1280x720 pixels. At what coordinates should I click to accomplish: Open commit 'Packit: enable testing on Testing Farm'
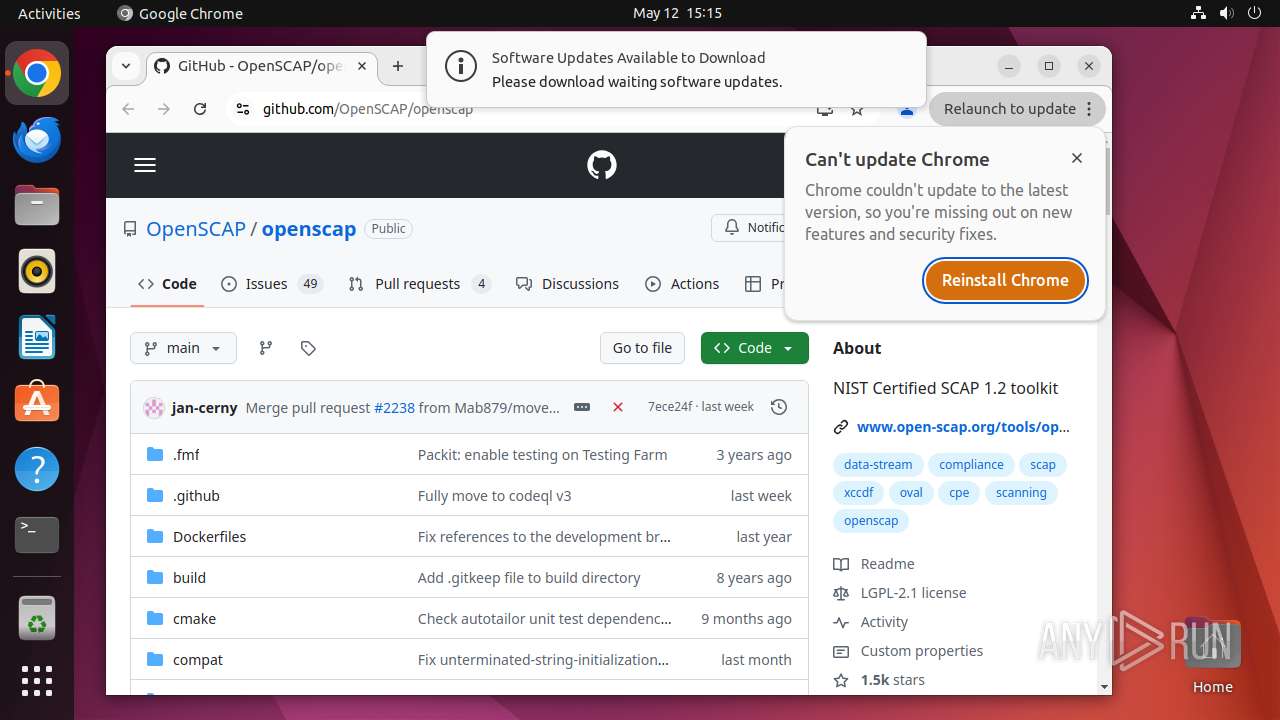542,455
